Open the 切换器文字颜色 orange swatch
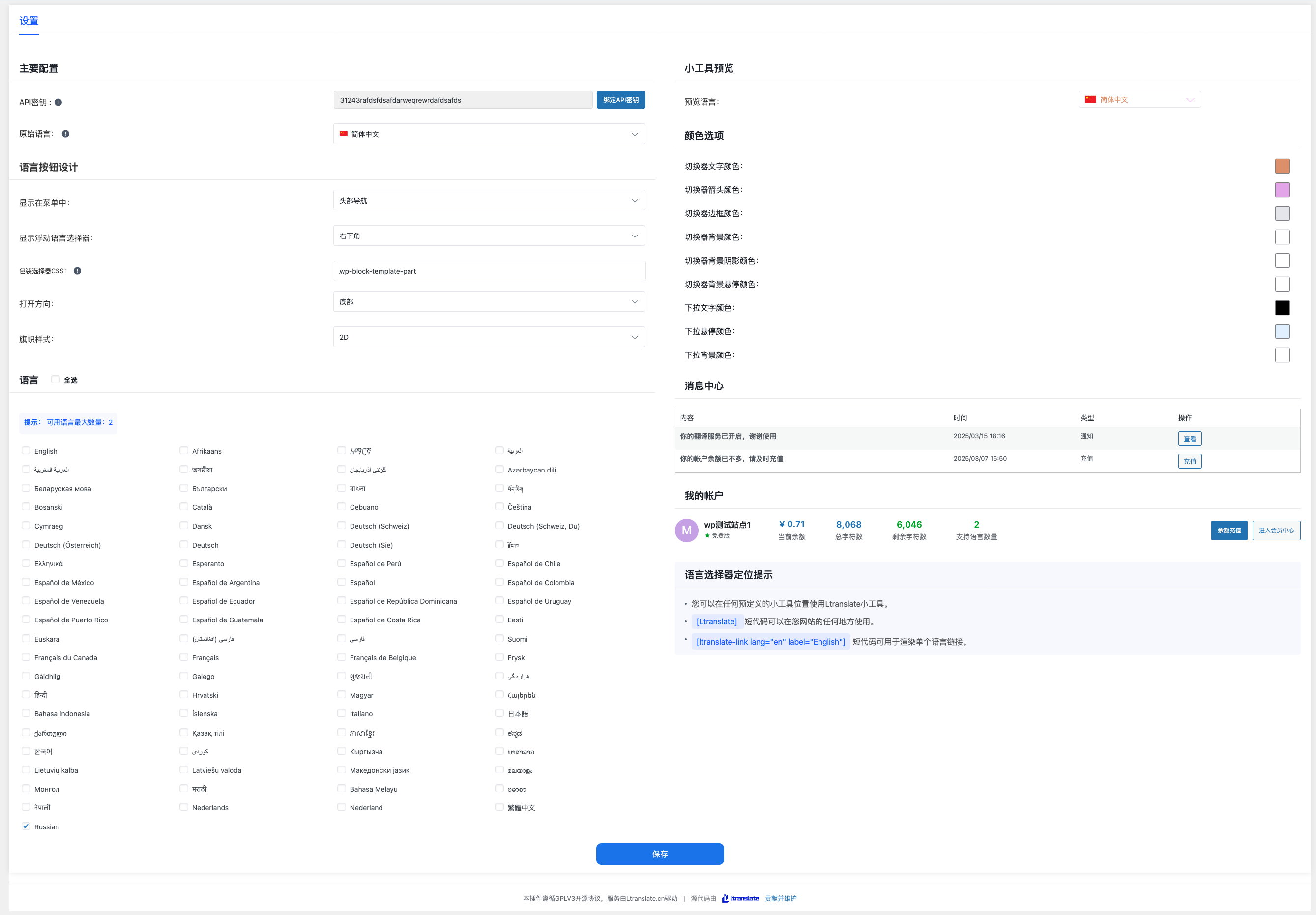1316x915 pixels. [1282, 166]
